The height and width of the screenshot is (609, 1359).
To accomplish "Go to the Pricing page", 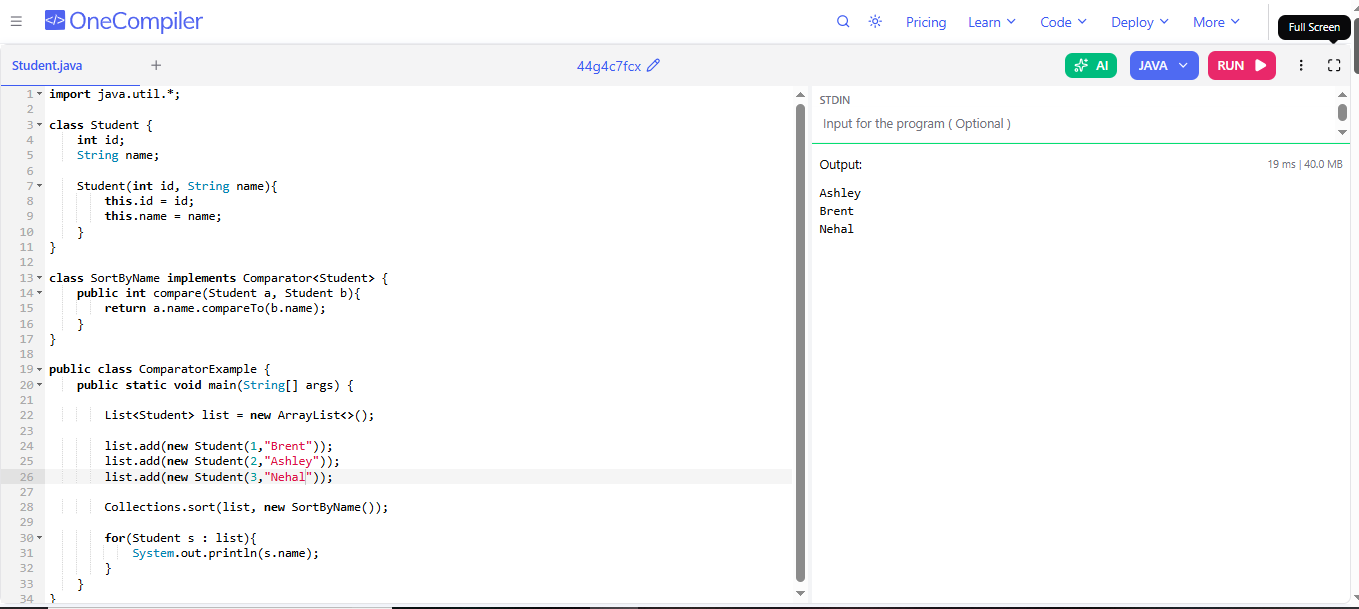I will 926,22.
